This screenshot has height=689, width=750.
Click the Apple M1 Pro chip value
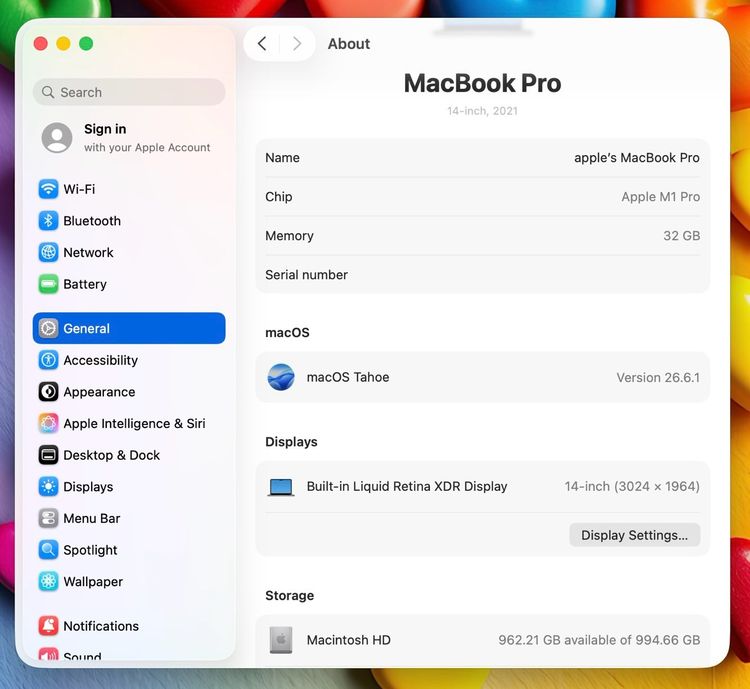pyautogui.click(x=661, y=197)
